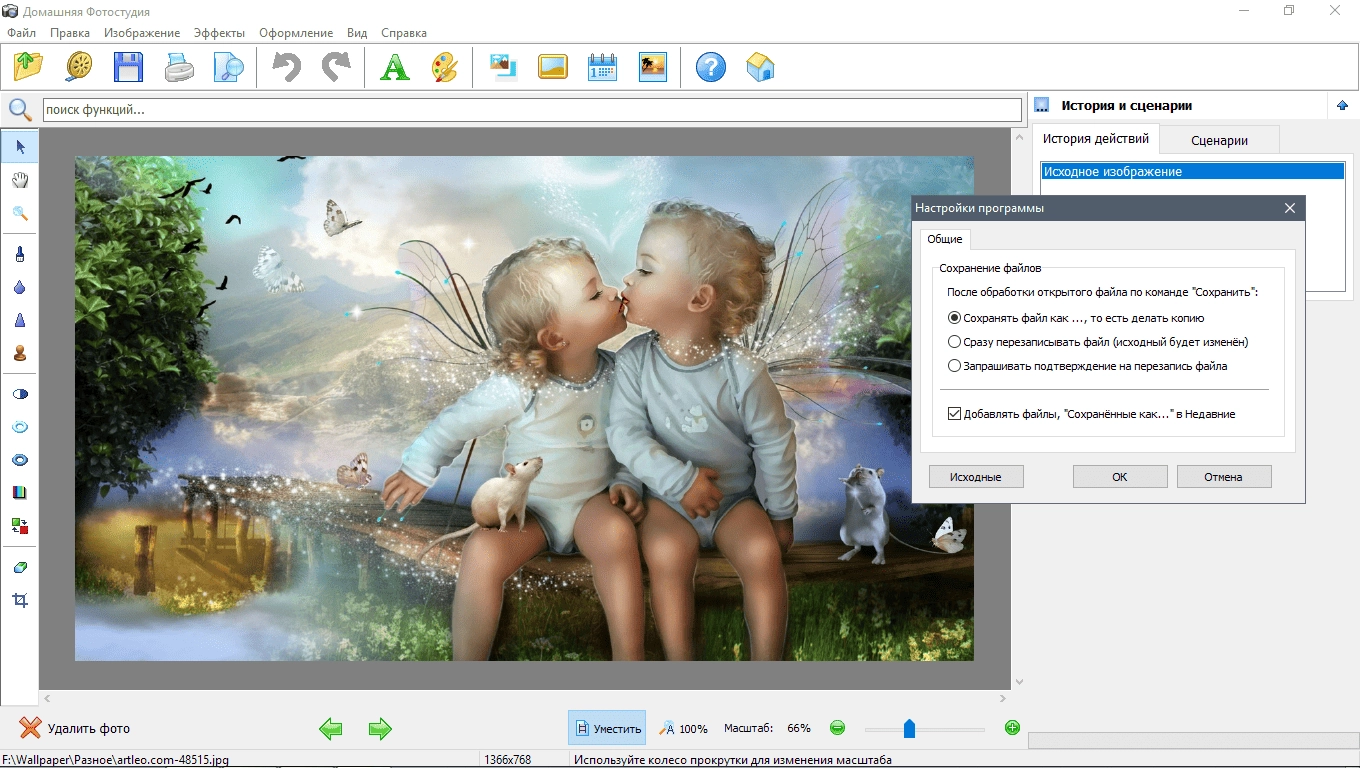Image resolution: width=1360 pixels, height=768 pixels.
Task: Open the Справка menu
Action: pyautogui.click(x=404, y=33)
